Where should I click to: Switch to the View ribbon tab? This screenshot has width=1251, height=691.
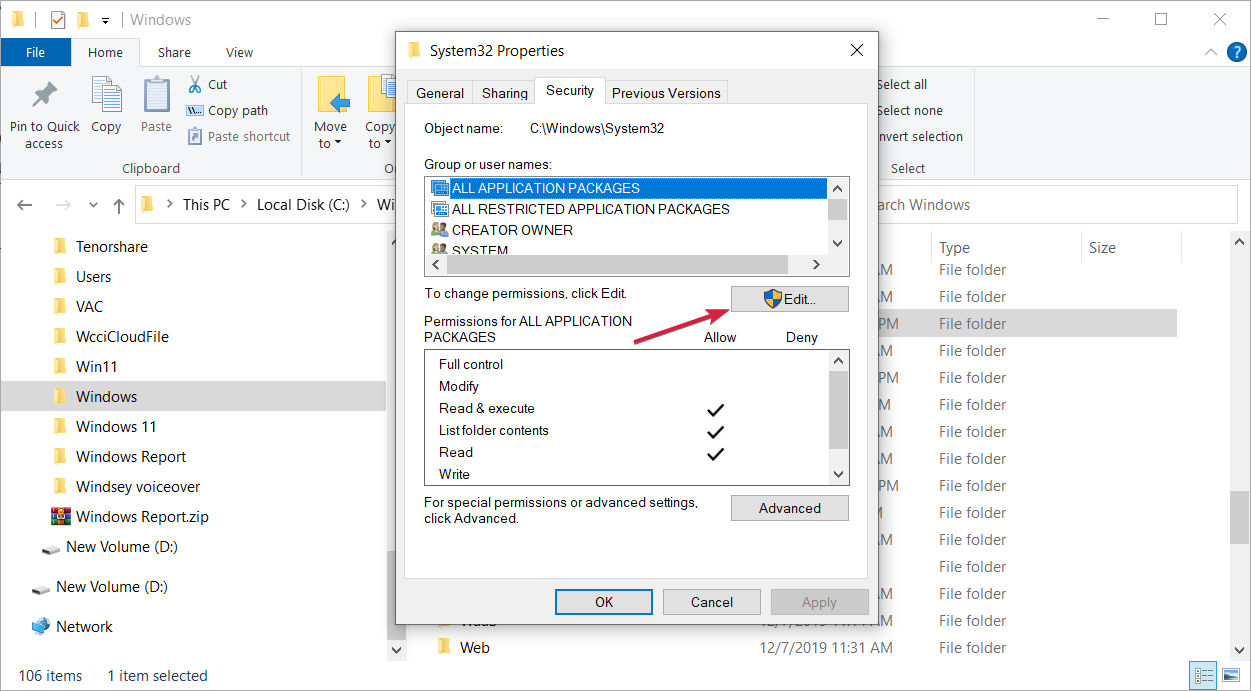tap(239, 53)
